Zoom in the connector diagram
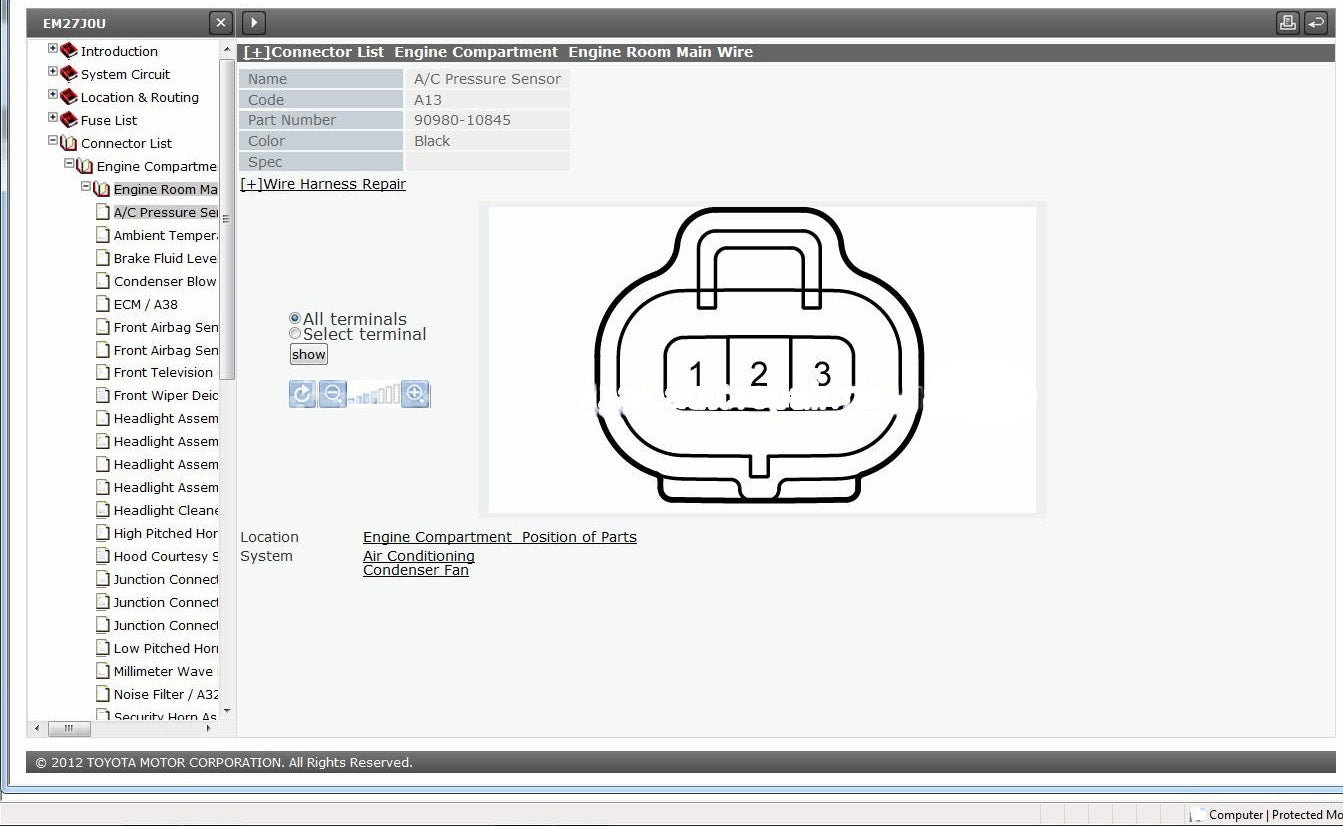The width and height of the screenshot is (1343, 826). click(x=416, y=394)
